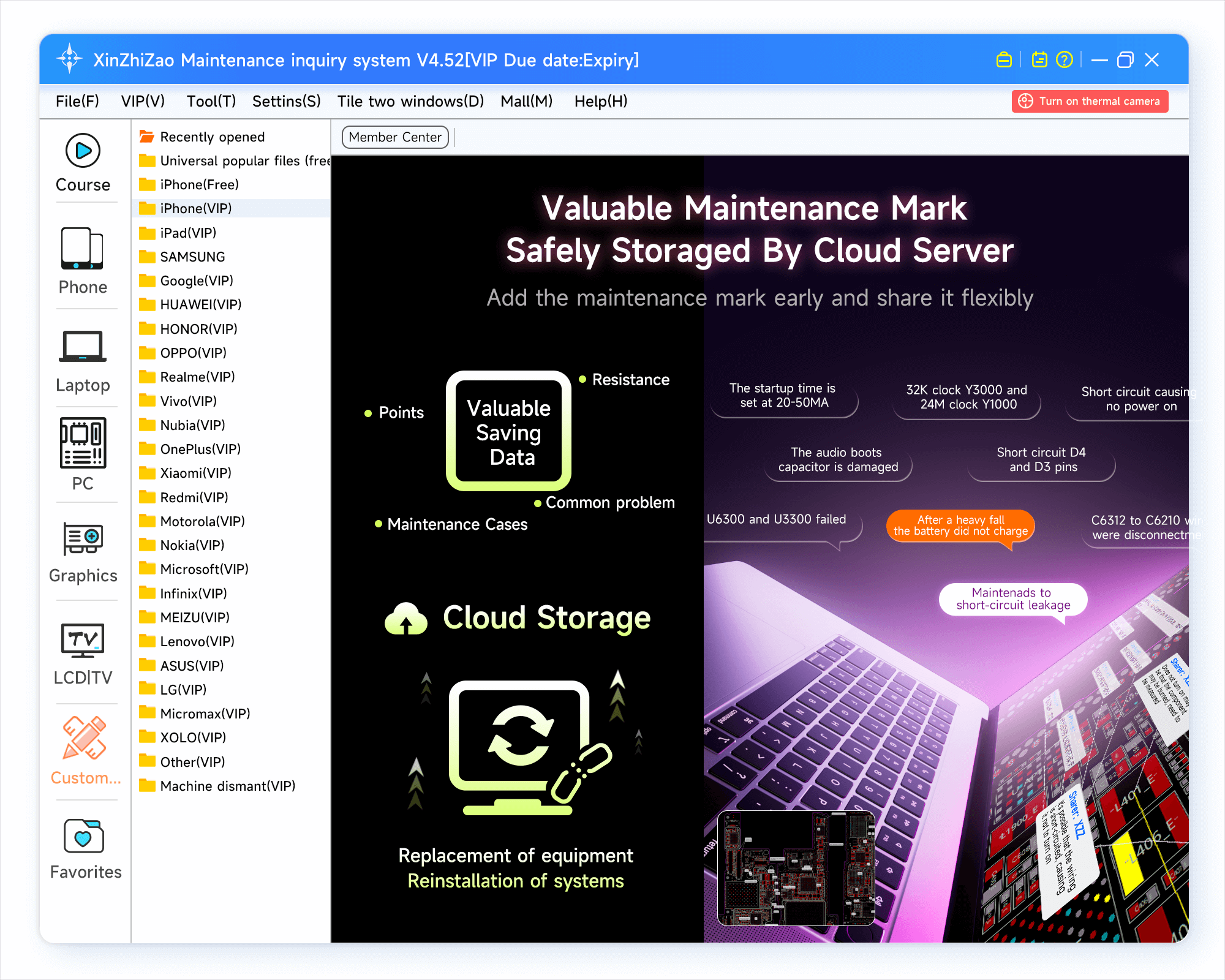This screenshot has height=980, width=1225.
Task: Open the Tool(T) menu
Action: pyautogui.click(x=211, y=102)
